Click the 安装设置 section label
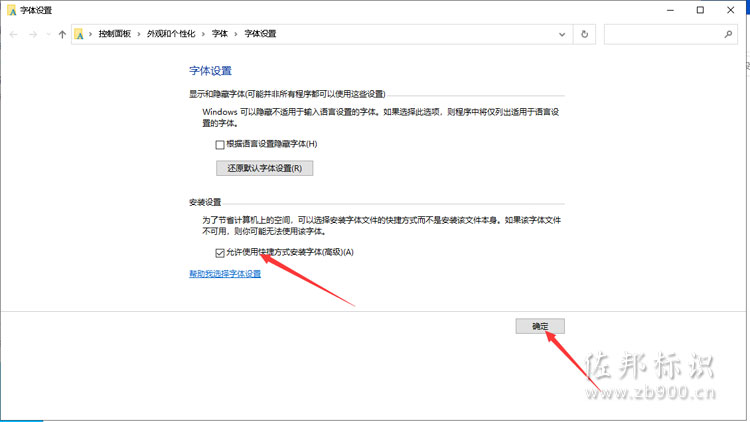The height and width of the screenshot is (422, 750). point(205,202)
